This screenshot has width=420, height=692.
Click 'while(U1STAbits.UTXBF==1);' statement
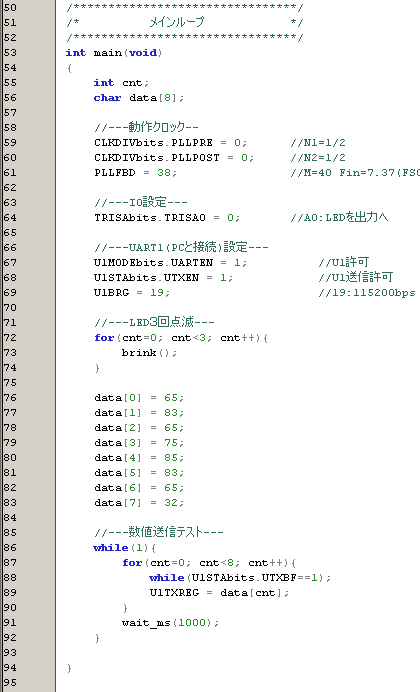(x=240, y=578)
